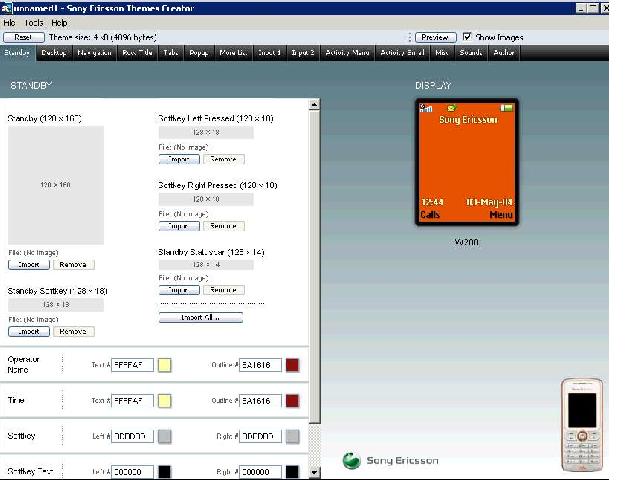Open Operator Name outline color swatch

292,365
